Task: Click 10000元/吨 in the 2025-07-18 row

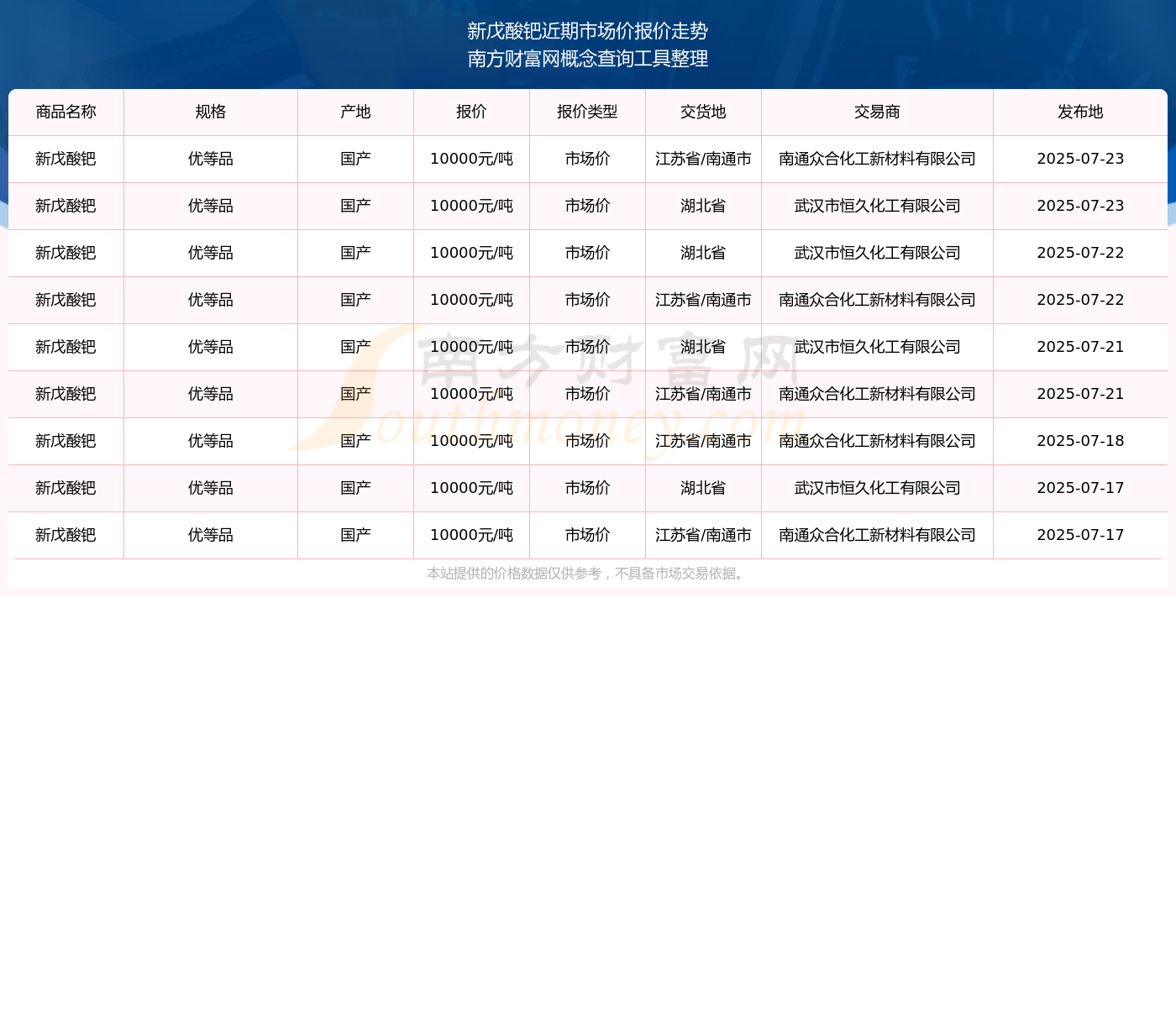Action: pos(472,441)
